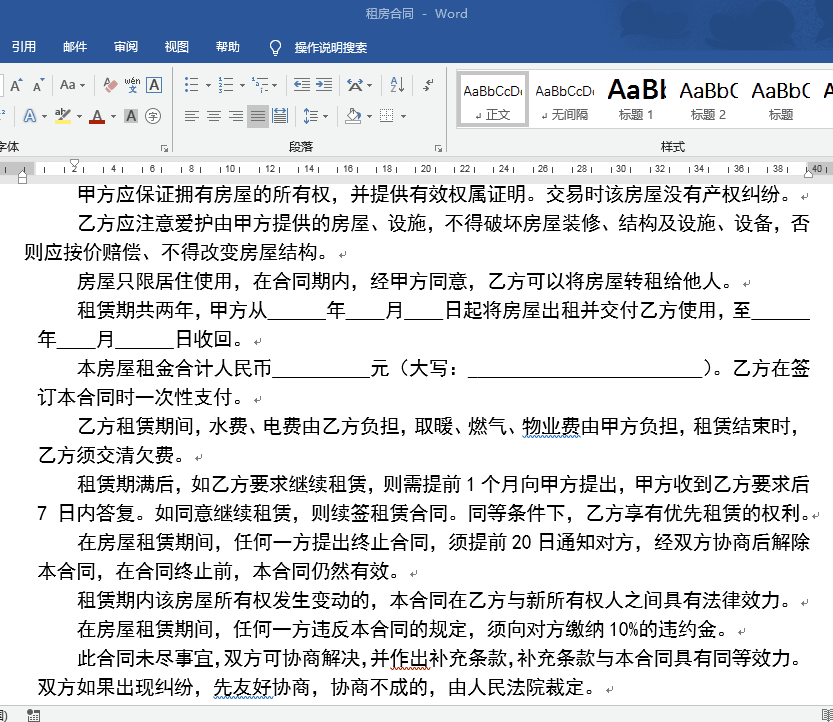Click the Enclose Characters (字) icon

tap(153, 116)
